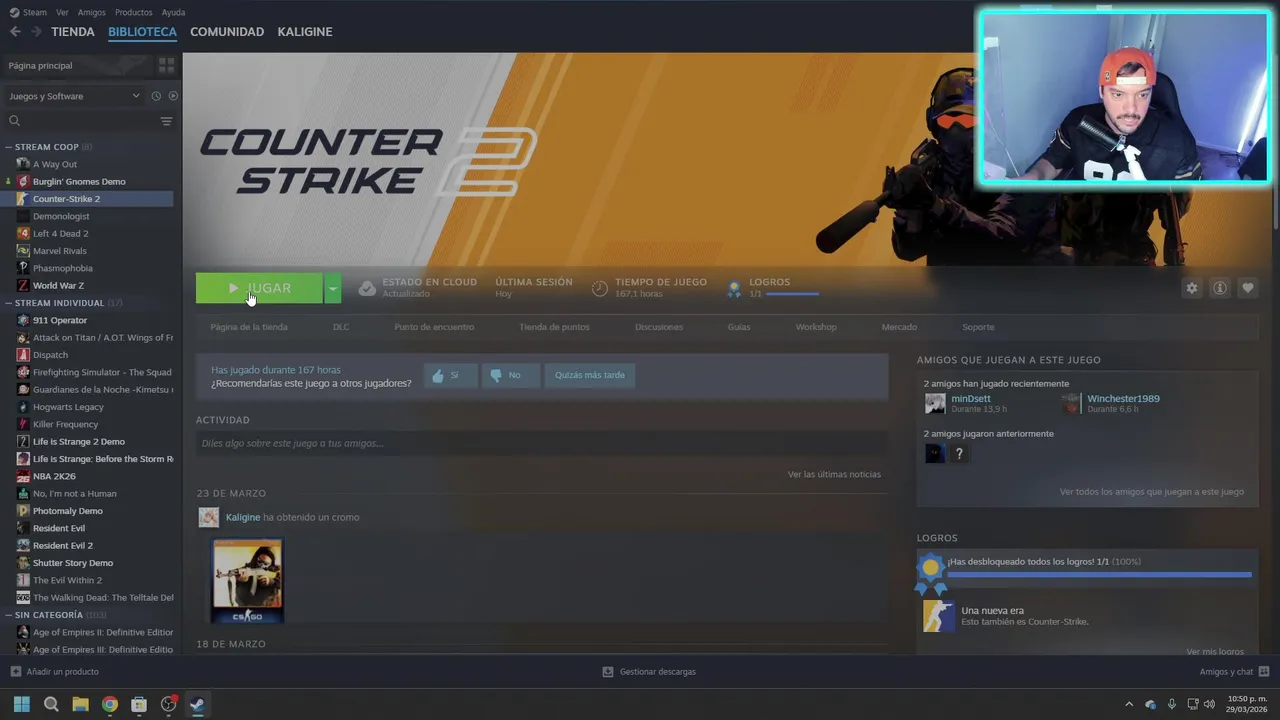Image resolution: width=1280 pixels, height=720 pixels.
Task: Go to the TIENDA section
Action: [x=73, y=32]
